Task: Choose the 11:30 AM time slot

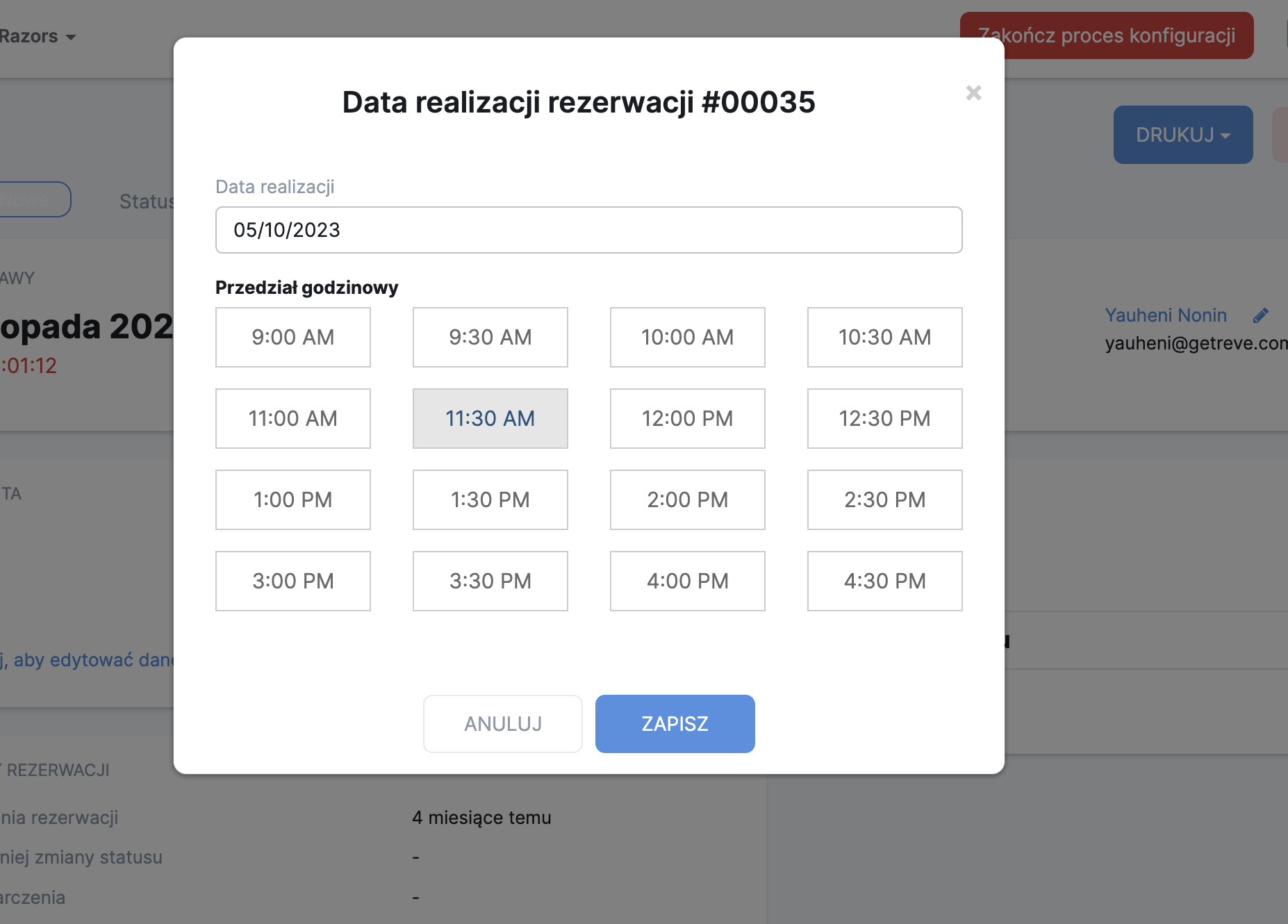Action: 490,418
